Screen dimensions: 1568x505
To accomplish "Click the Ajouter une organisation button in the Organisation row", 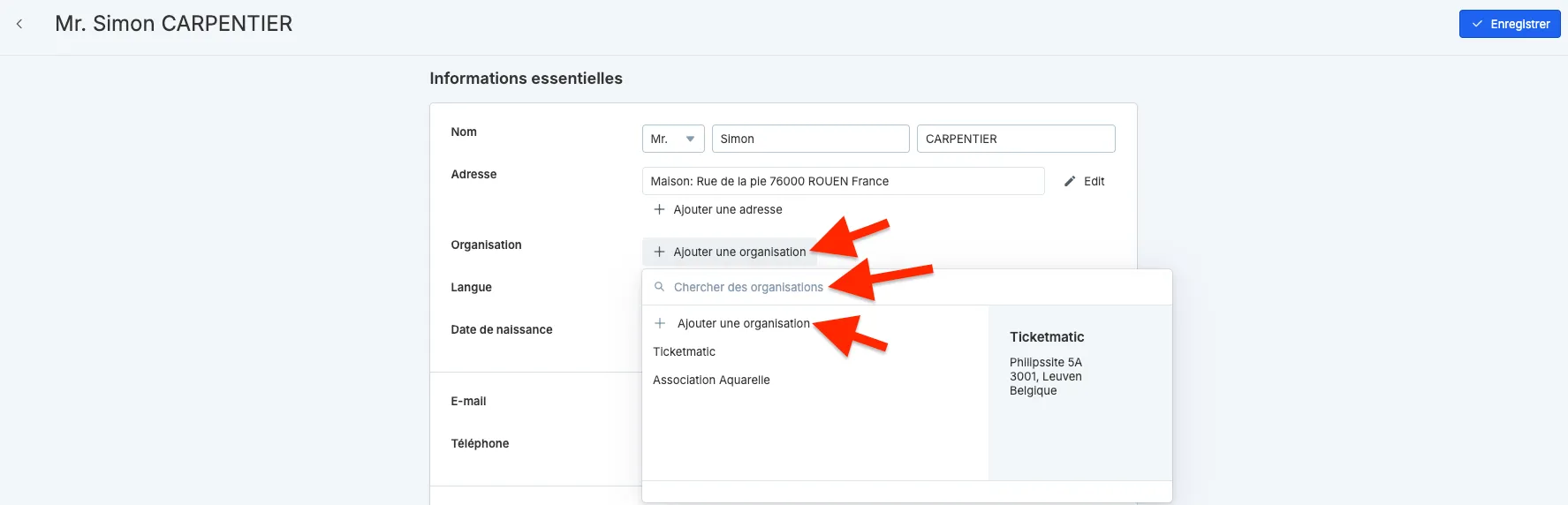I will pos(730,252).
